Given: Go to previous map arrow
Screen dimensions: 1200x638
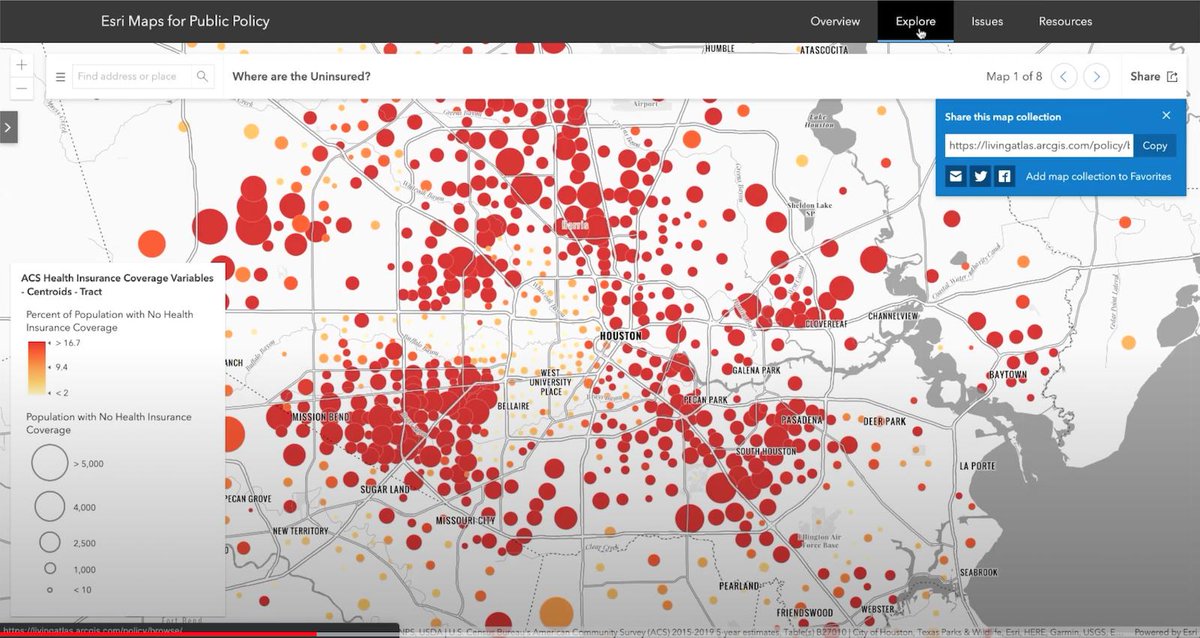Looking at the screenshot, I should click(x=1065, y=76).
